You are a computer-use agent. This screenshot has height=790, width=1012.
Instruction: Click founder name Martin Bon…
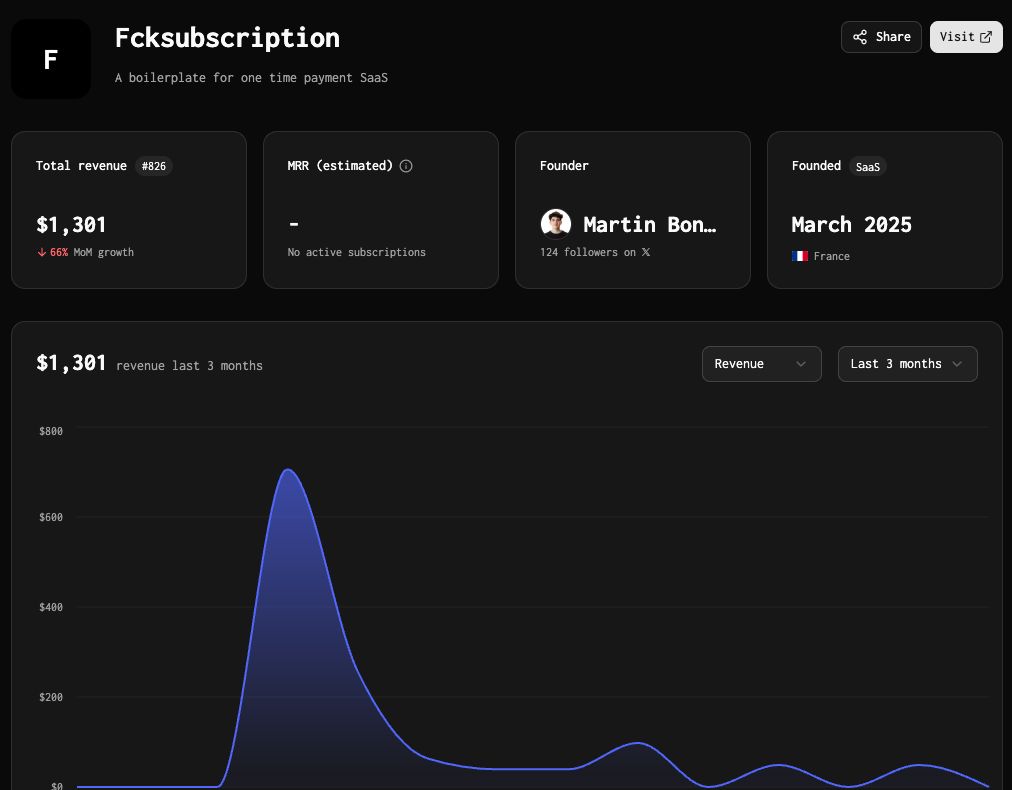pyautogui.click(x=649, y=225)
